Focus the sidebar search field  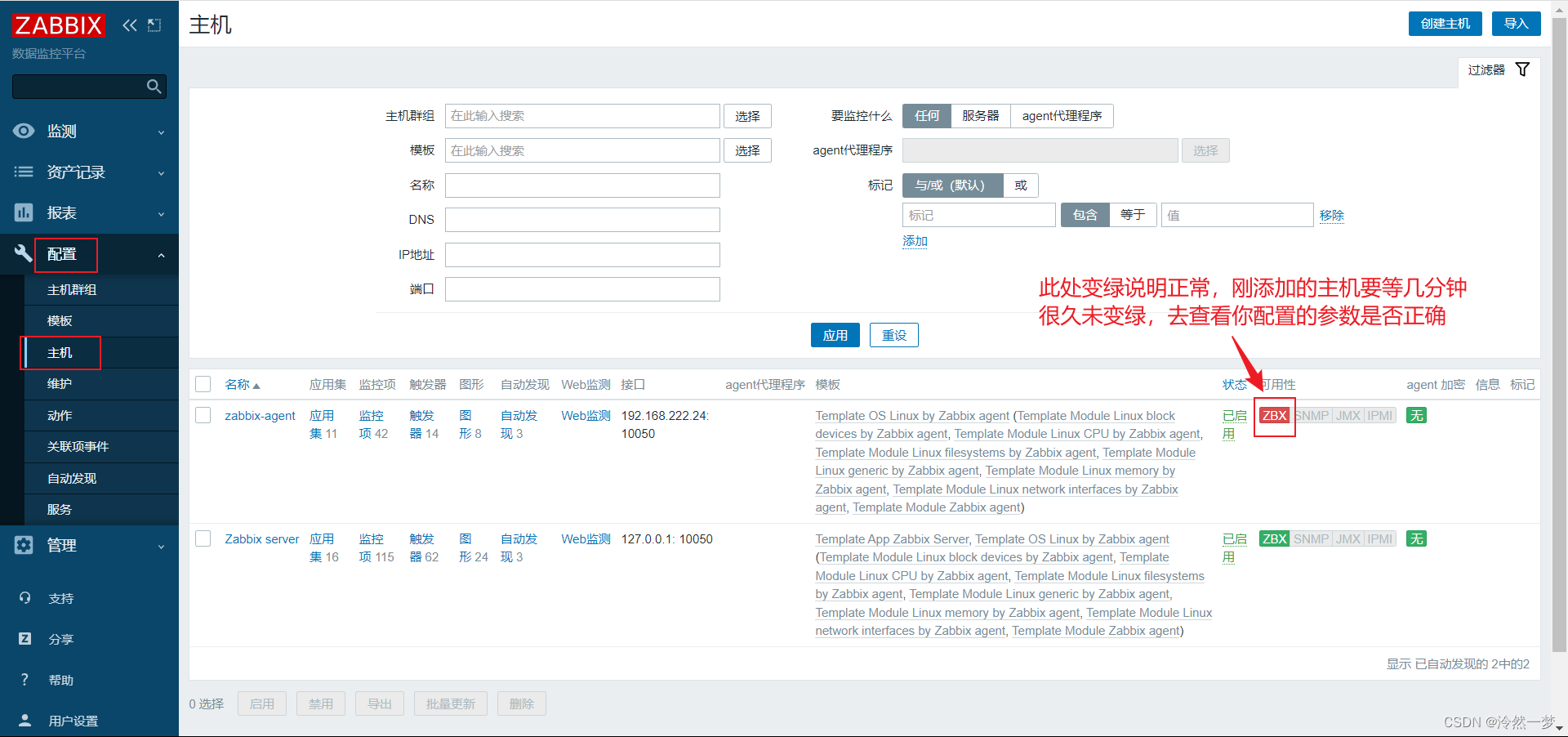tap(79, 87)
